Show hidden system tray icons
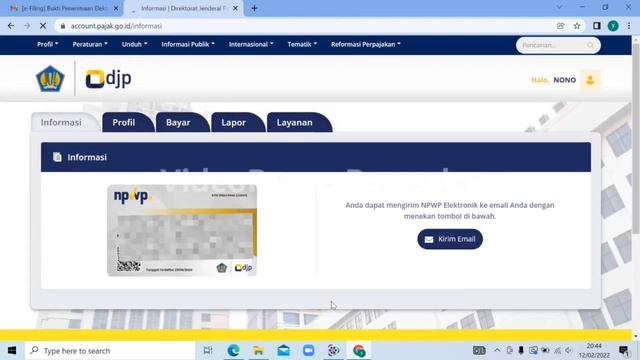This screenshot has height=360, width=640. pyautogui.click(x=497, y=350)
